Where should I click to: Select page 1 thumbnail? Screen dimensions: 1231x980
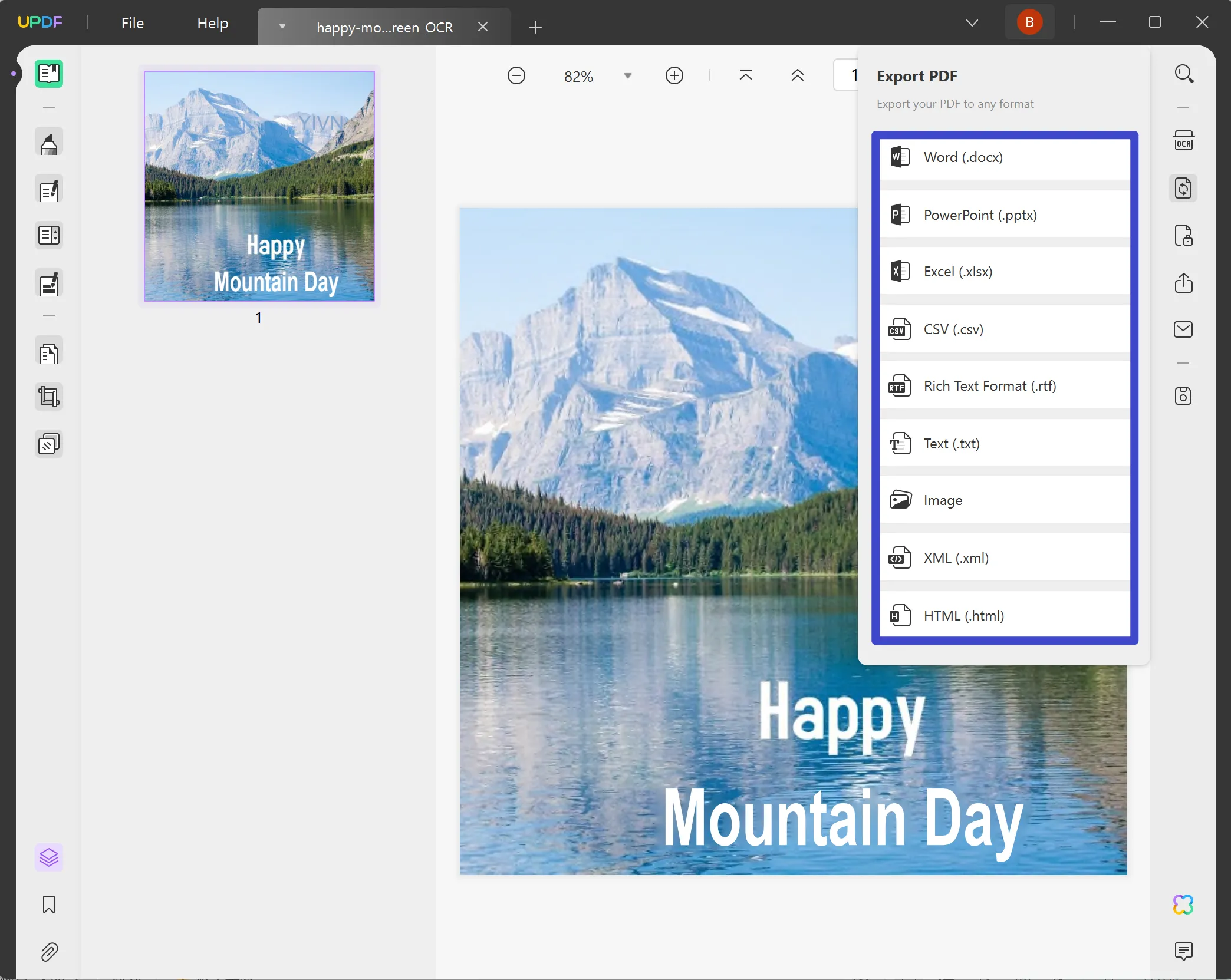(x=259, y=186)
